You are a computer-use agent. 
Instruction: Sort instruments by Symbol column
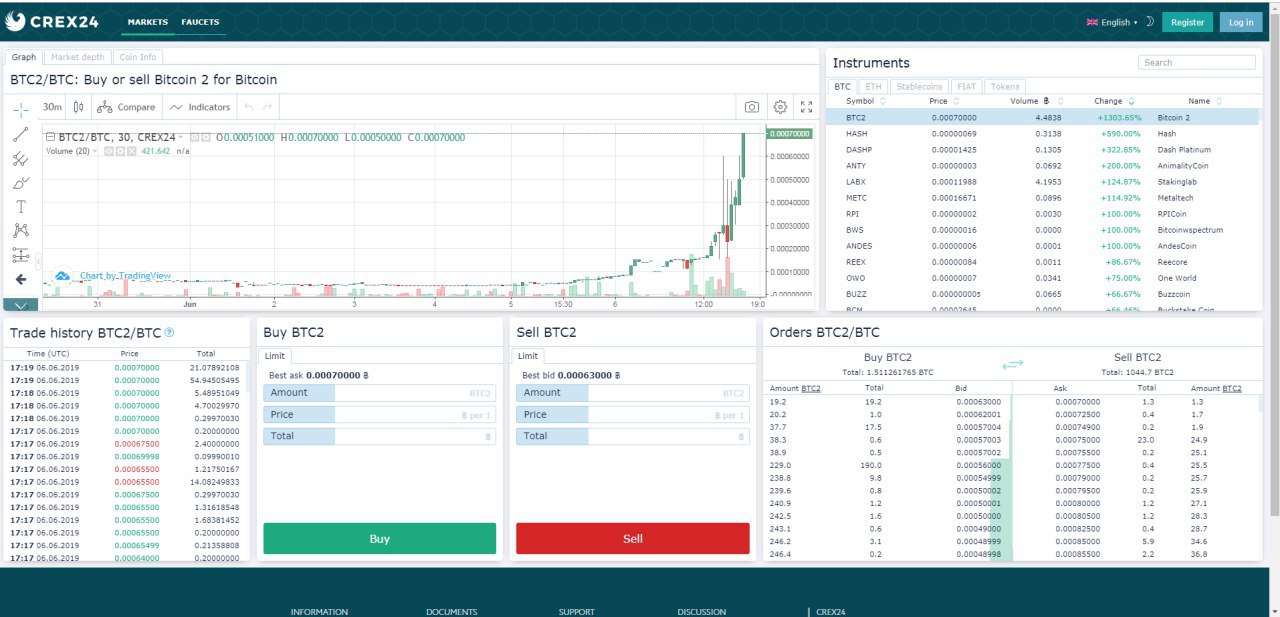pyautogui.click(x=864, y=101)
